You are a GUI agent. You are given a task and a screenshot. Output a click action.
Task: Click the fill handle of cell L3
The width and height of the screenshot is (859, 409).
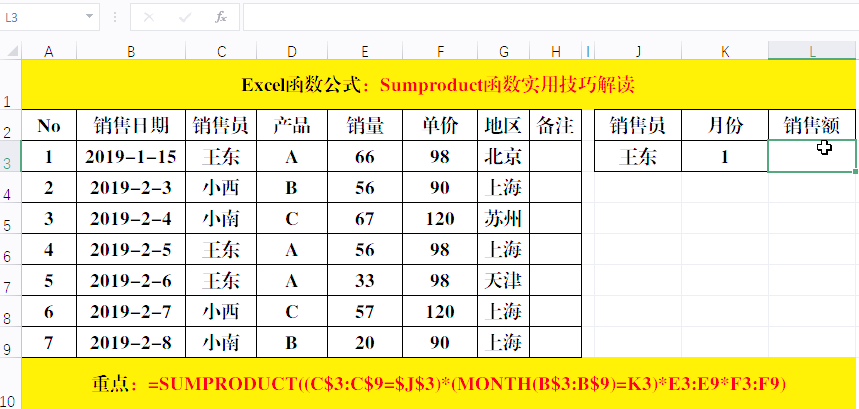(x=856, y=172)
